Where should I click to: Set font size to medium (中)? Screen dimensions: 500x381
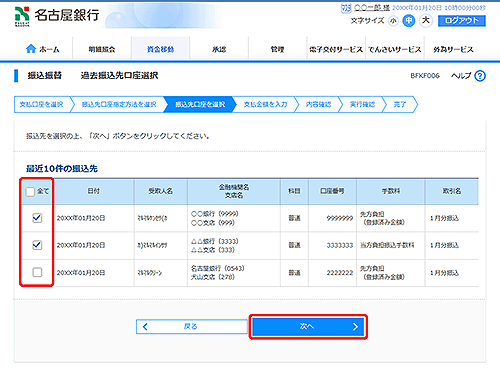click(x=409, y=21)
